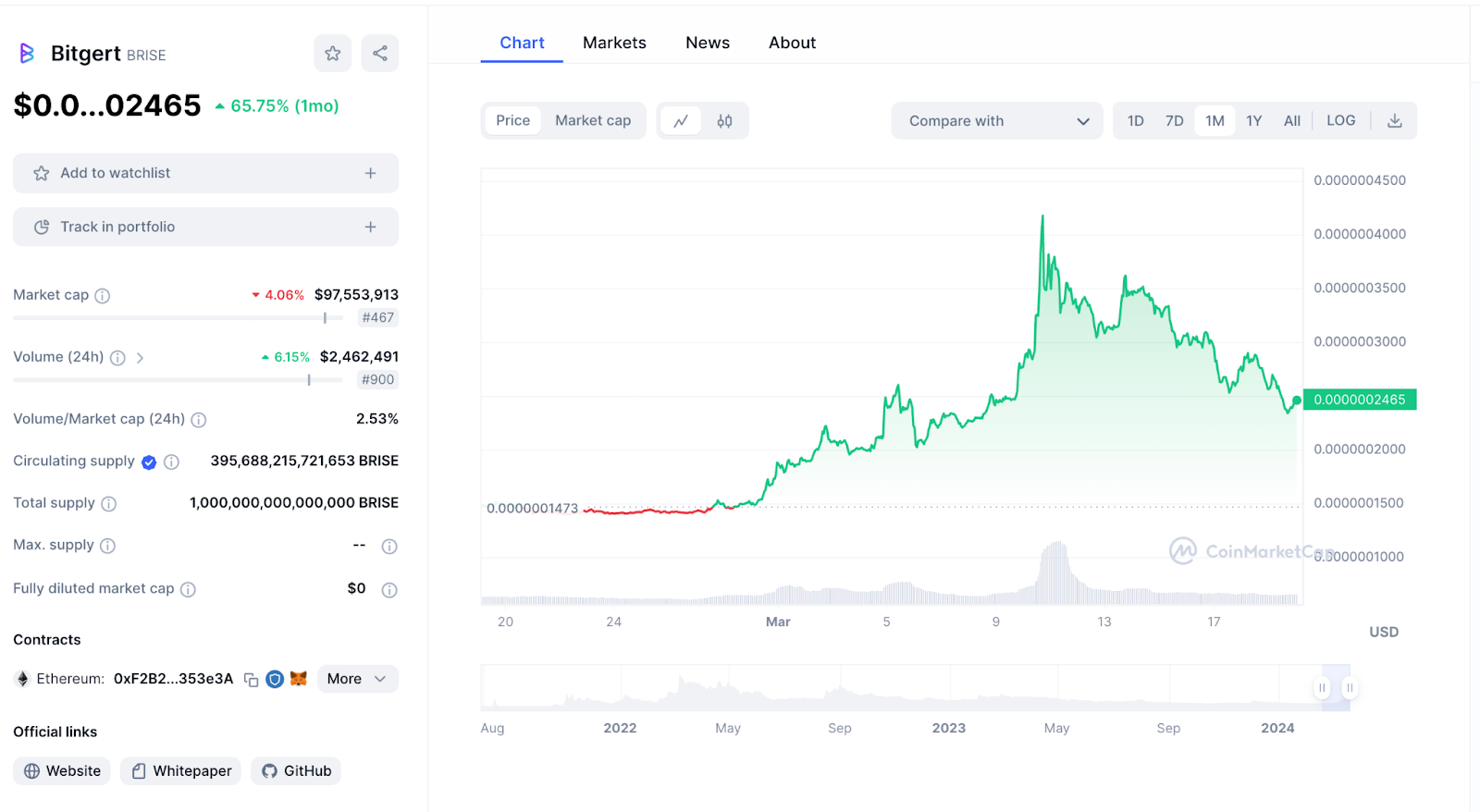This screenshot has height=812, width=1480.
Task: Set chart range to All
Action: tap(1292, 121)
